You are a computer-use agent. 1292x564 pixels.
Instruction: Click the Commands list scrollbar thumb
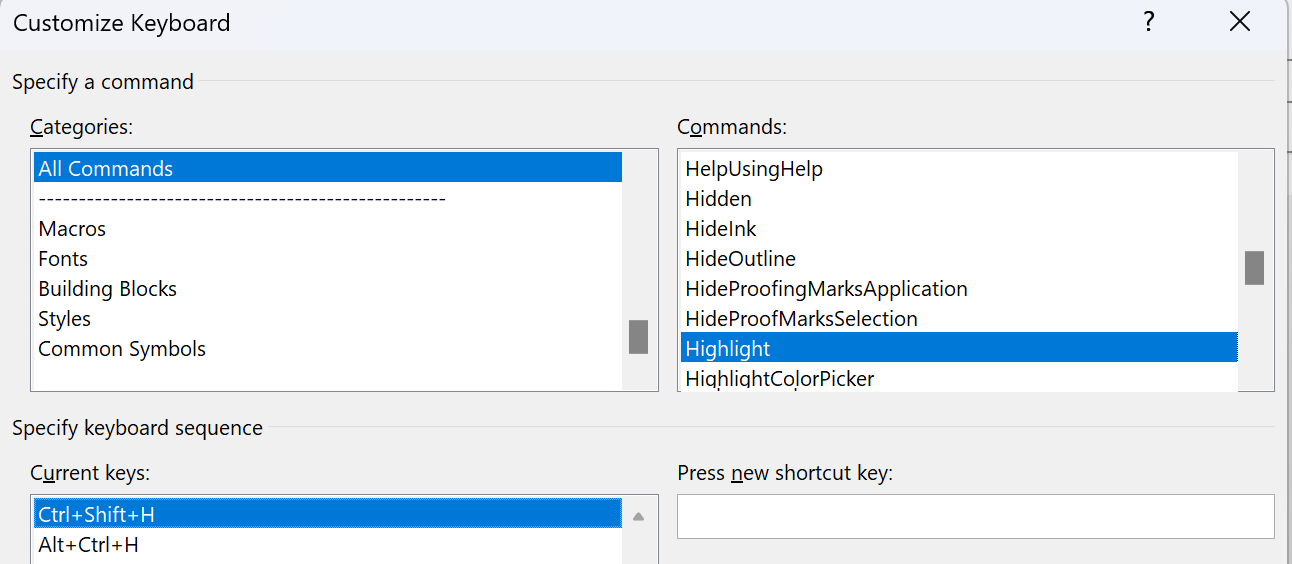coord(1254,268)
